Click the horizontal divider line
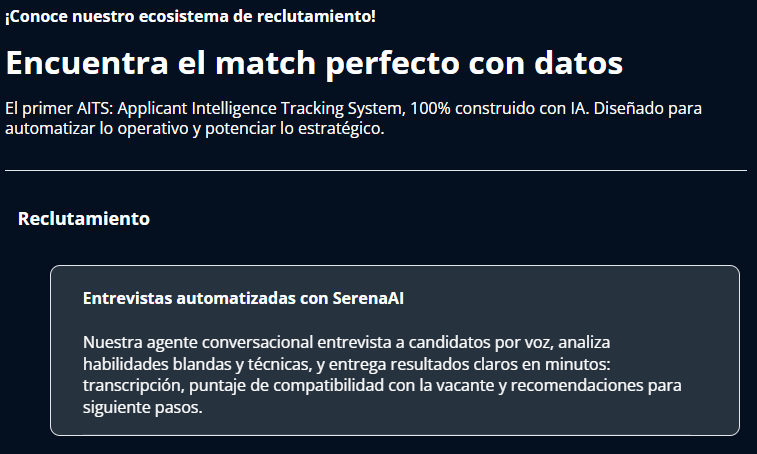Screen dimensions: 757x454 [x=376, y=170]
